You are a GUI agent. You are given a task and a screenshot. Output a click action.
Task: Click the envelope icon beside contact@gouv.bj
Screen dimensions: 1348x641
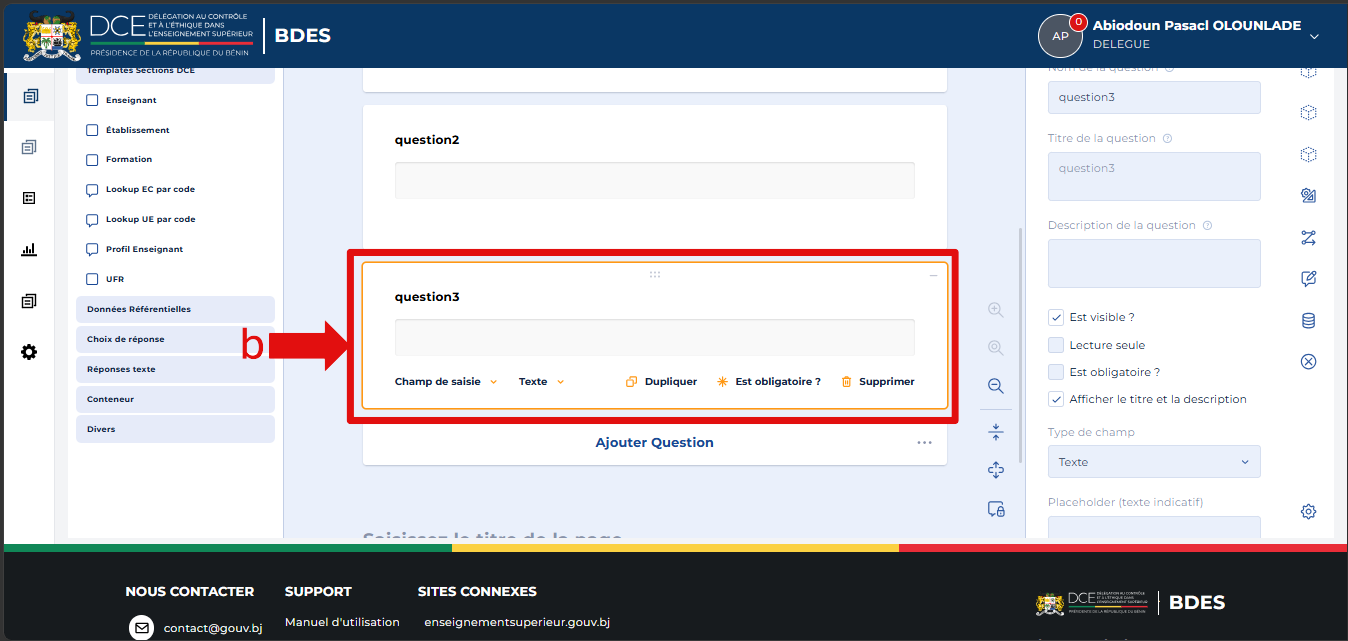pyautogui.click(x=142, y=628)
